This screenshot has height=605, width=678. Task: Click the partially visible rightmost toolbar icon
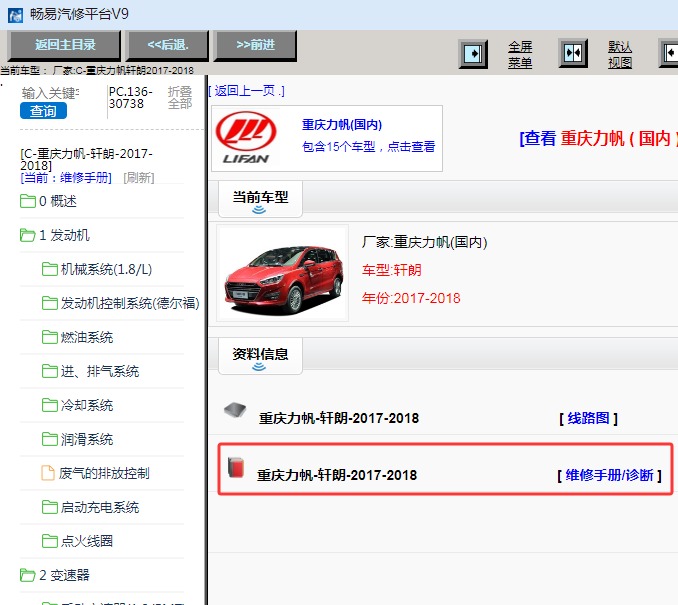[x=669, y=54]
